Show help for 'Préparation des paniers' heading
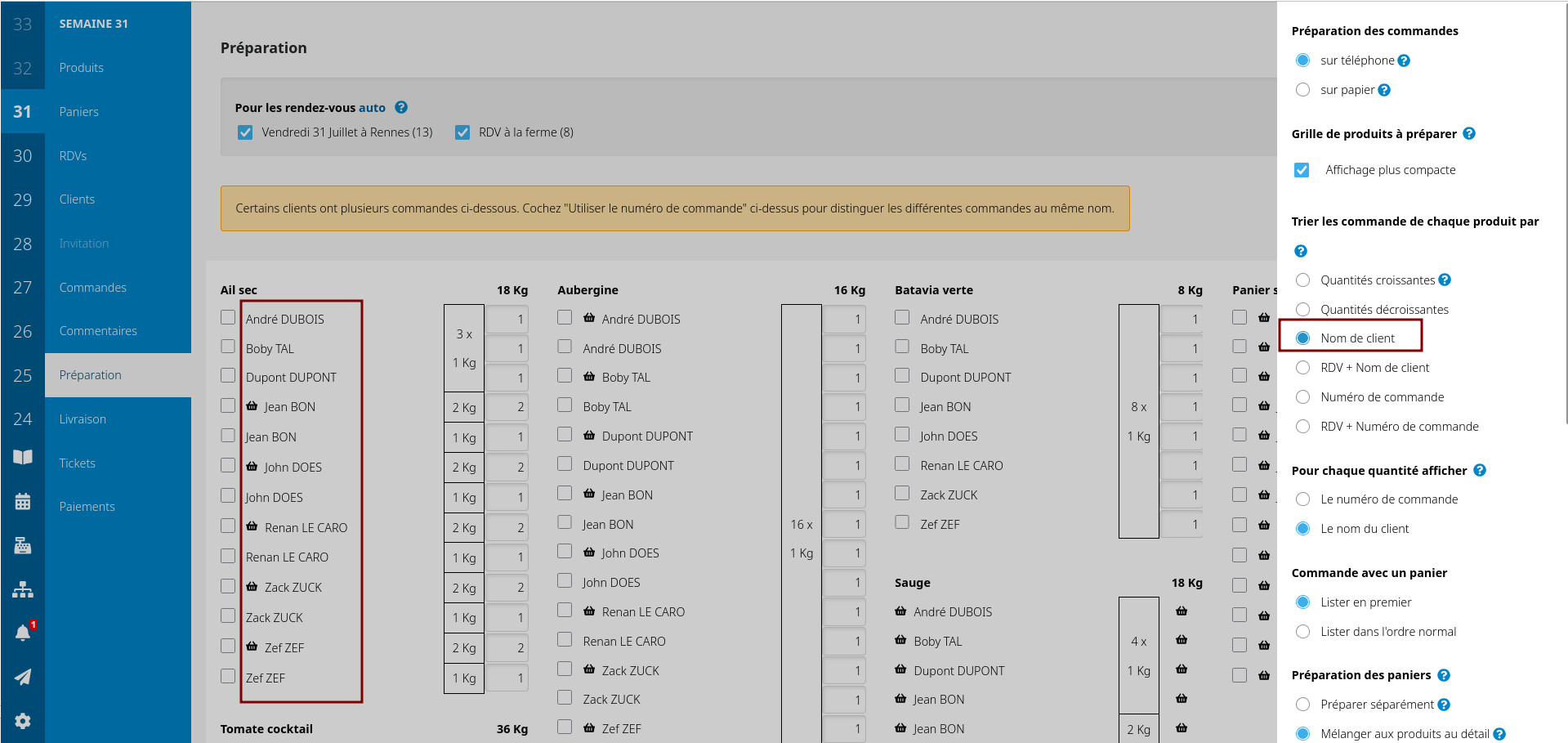This screenshot has width=1568, height=743. (x=1444, y=675)
